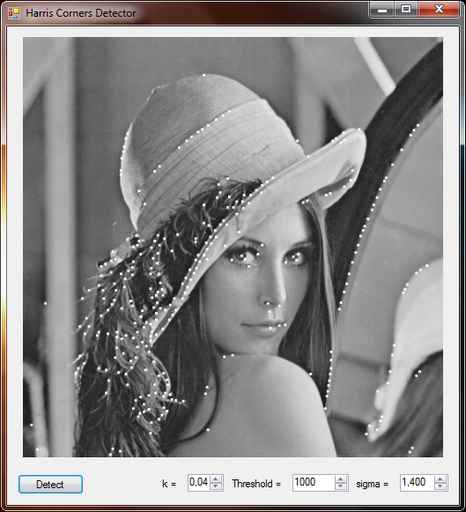The width and height of the screenshot is (466, 512).
Task: Lower sigma using its down arrow
Action: point(440,487)
